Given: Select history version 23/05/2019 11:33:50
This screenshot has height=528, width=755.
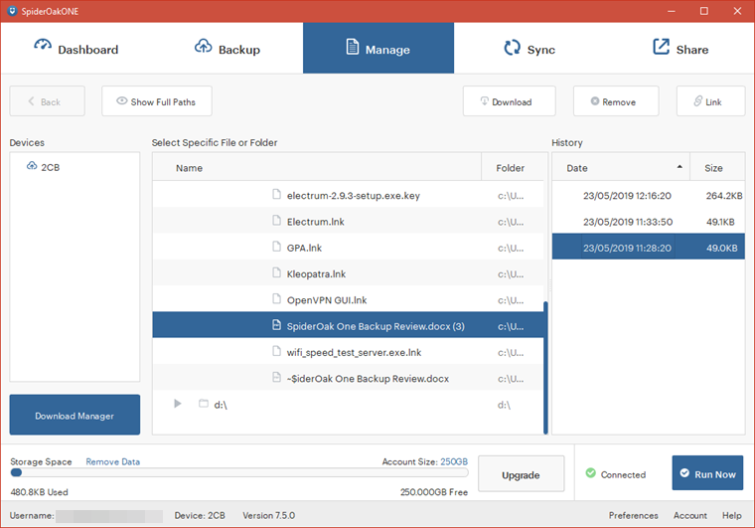Looking at the screenshot, I should pos(648,221).
